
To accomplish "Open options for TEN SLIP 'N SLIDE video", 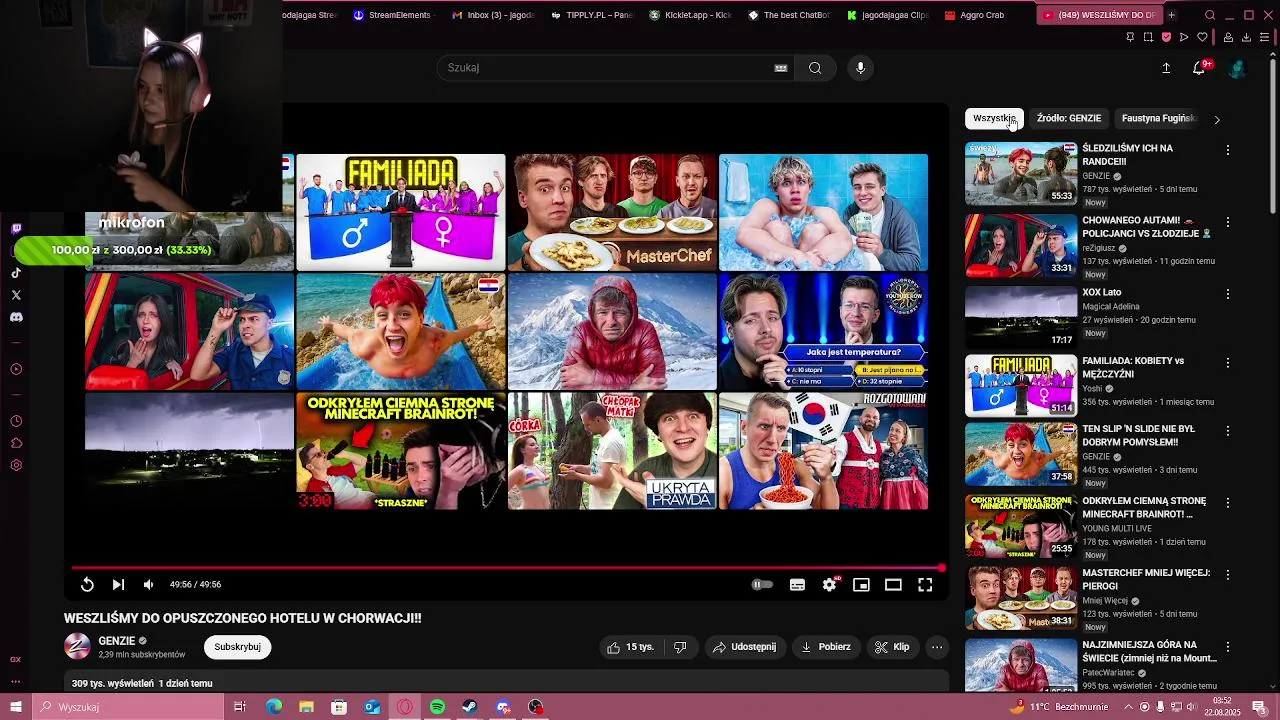I will (x=1228, y=430).
